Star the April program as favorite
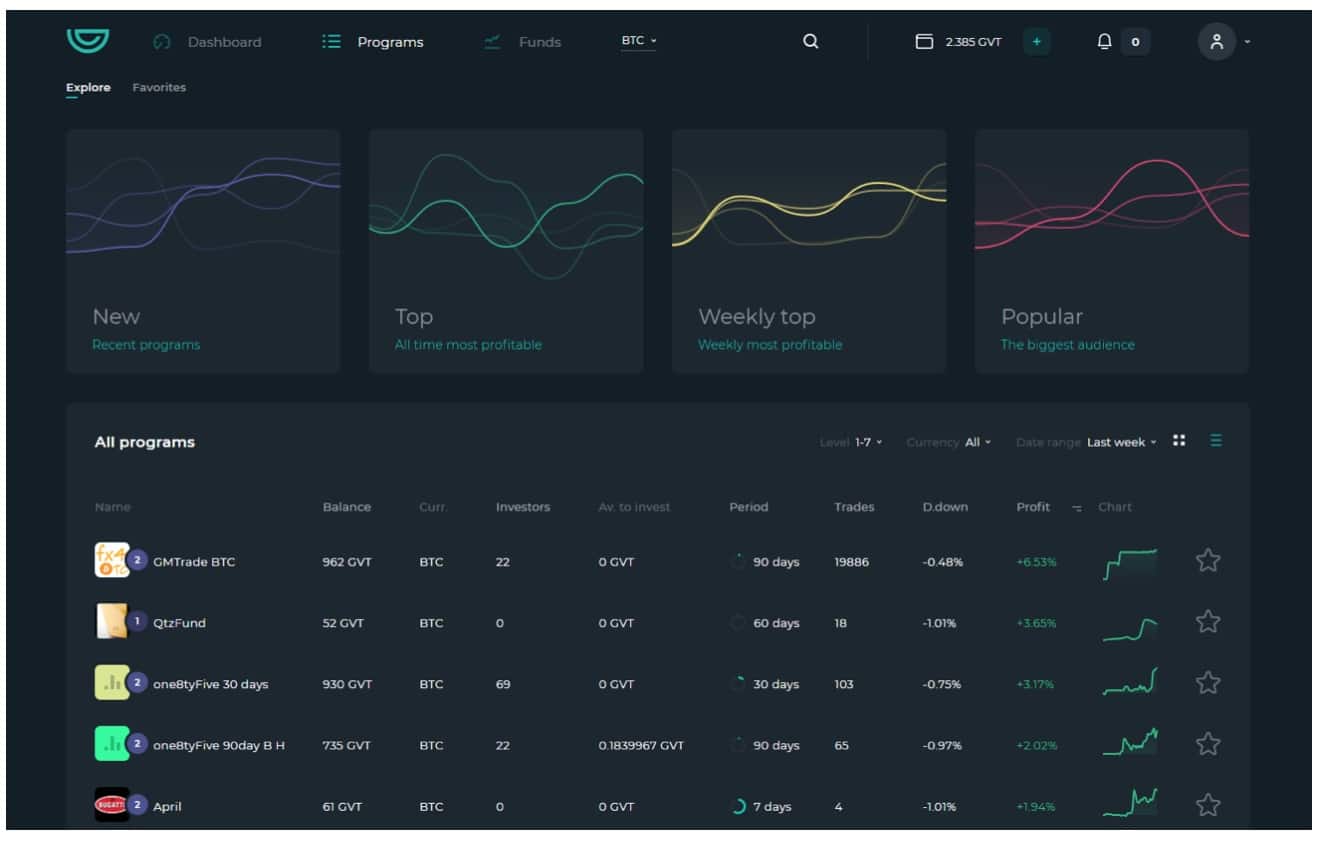This screenshot has height=843, width=1321. [x=1208, y=805]
